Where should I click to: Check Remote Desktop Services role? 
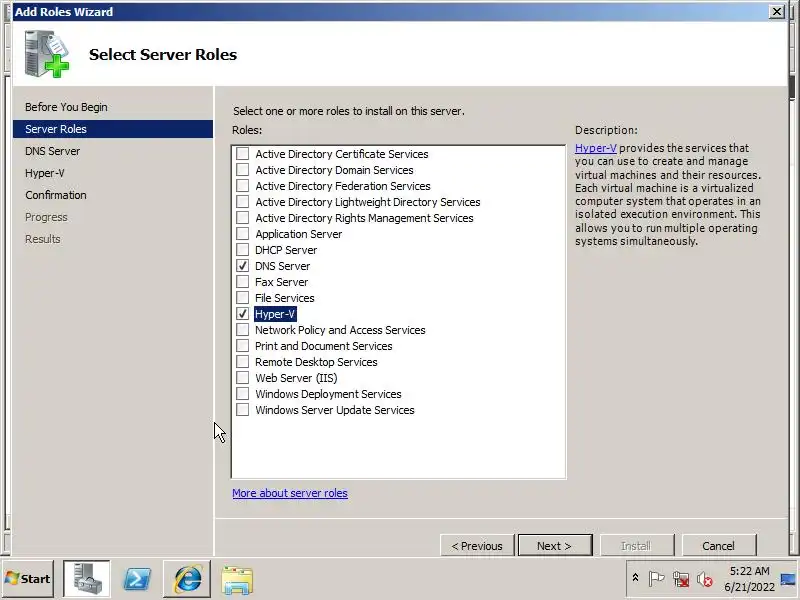(x=242, y=362)
